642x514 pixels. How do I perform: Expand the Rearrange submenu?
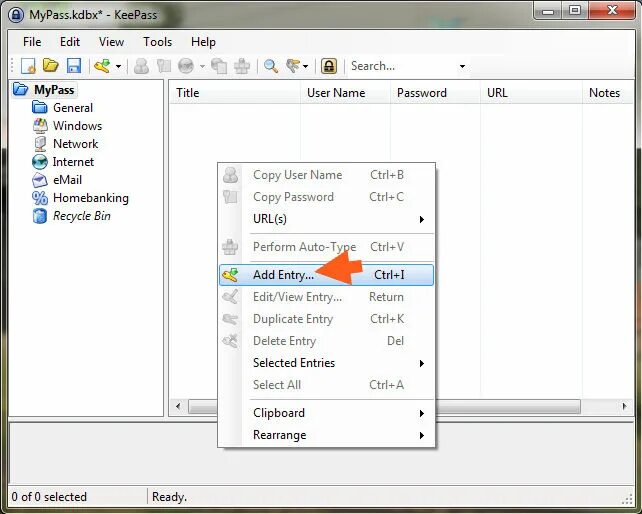point(326,435)
